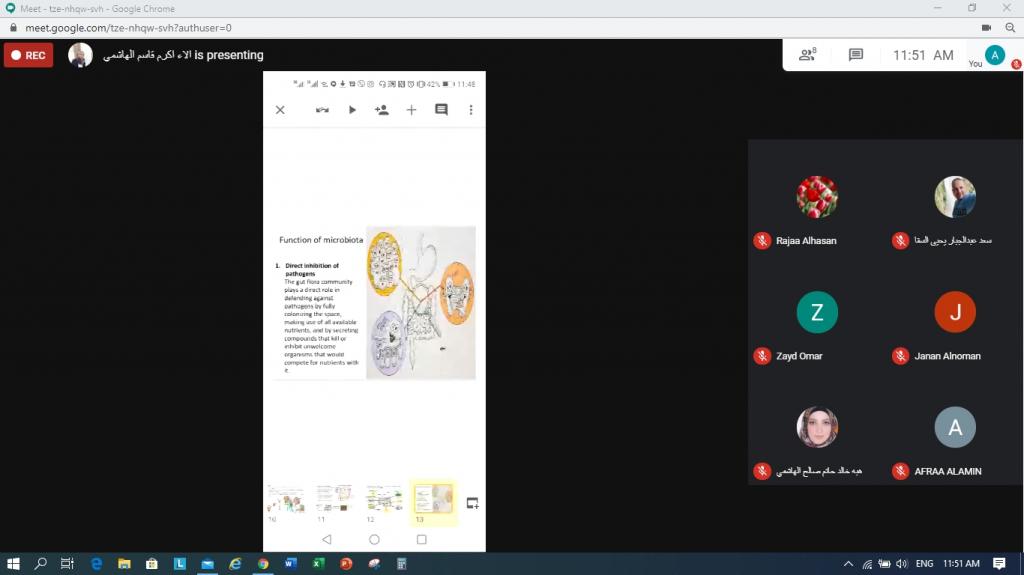This screenshot has width=1024, height=575.
Task: Open Microsoft Word from the taskbar
Action: (290, 564)
